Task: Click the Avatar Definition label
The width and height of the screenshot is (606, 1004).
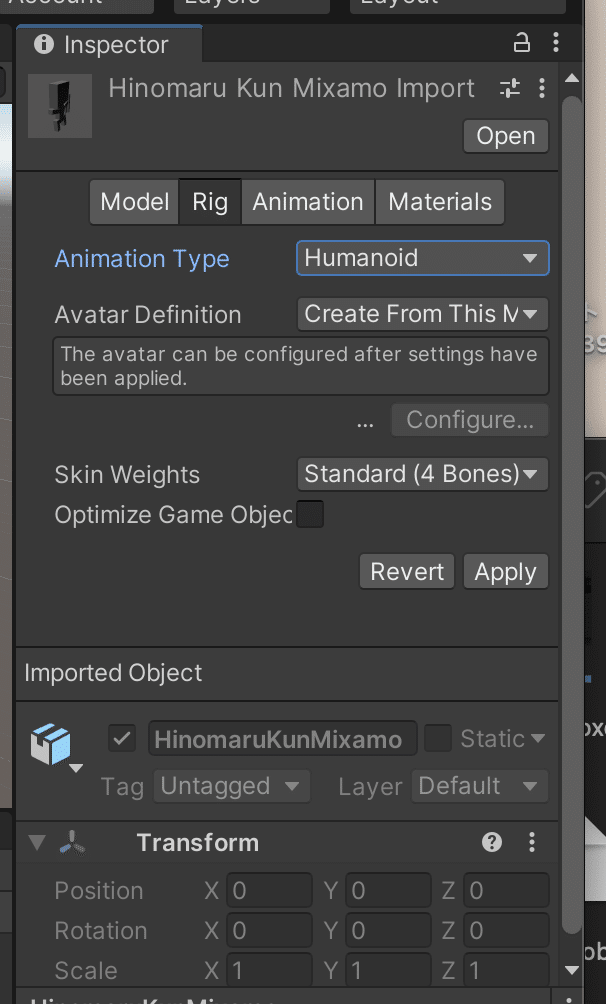Action: pyautogui.click(x=148, y=314)
